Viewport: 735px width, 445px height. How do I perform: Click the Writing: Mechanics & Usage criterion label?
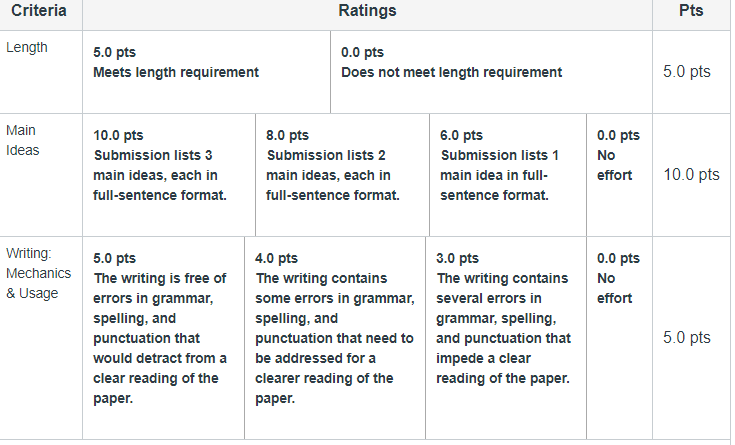coord(38,273)
